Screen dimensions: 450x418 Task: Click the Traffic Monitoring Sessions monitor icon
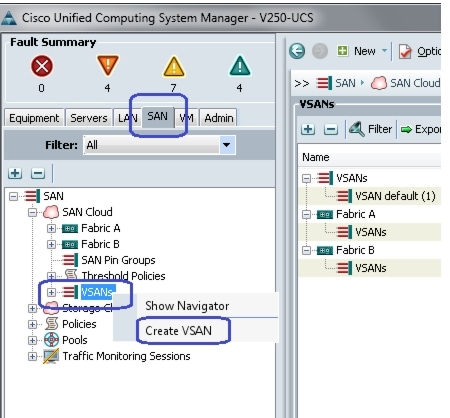pos(51,356)
